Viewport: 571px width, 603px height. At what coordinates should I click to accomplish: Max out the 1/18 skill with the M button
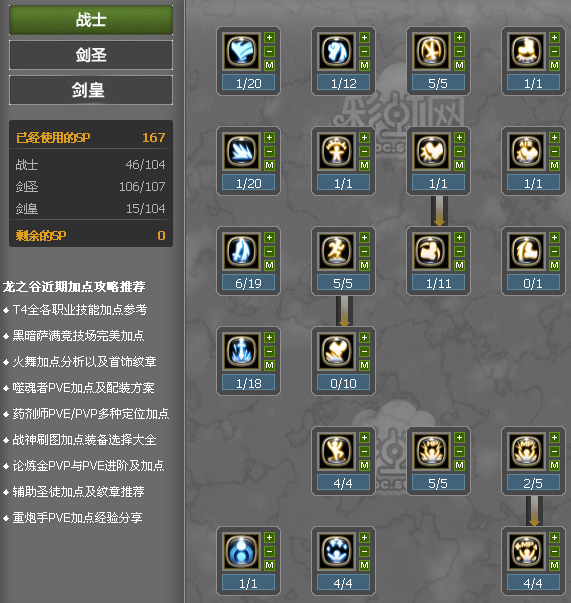click(x=270, y=365)
